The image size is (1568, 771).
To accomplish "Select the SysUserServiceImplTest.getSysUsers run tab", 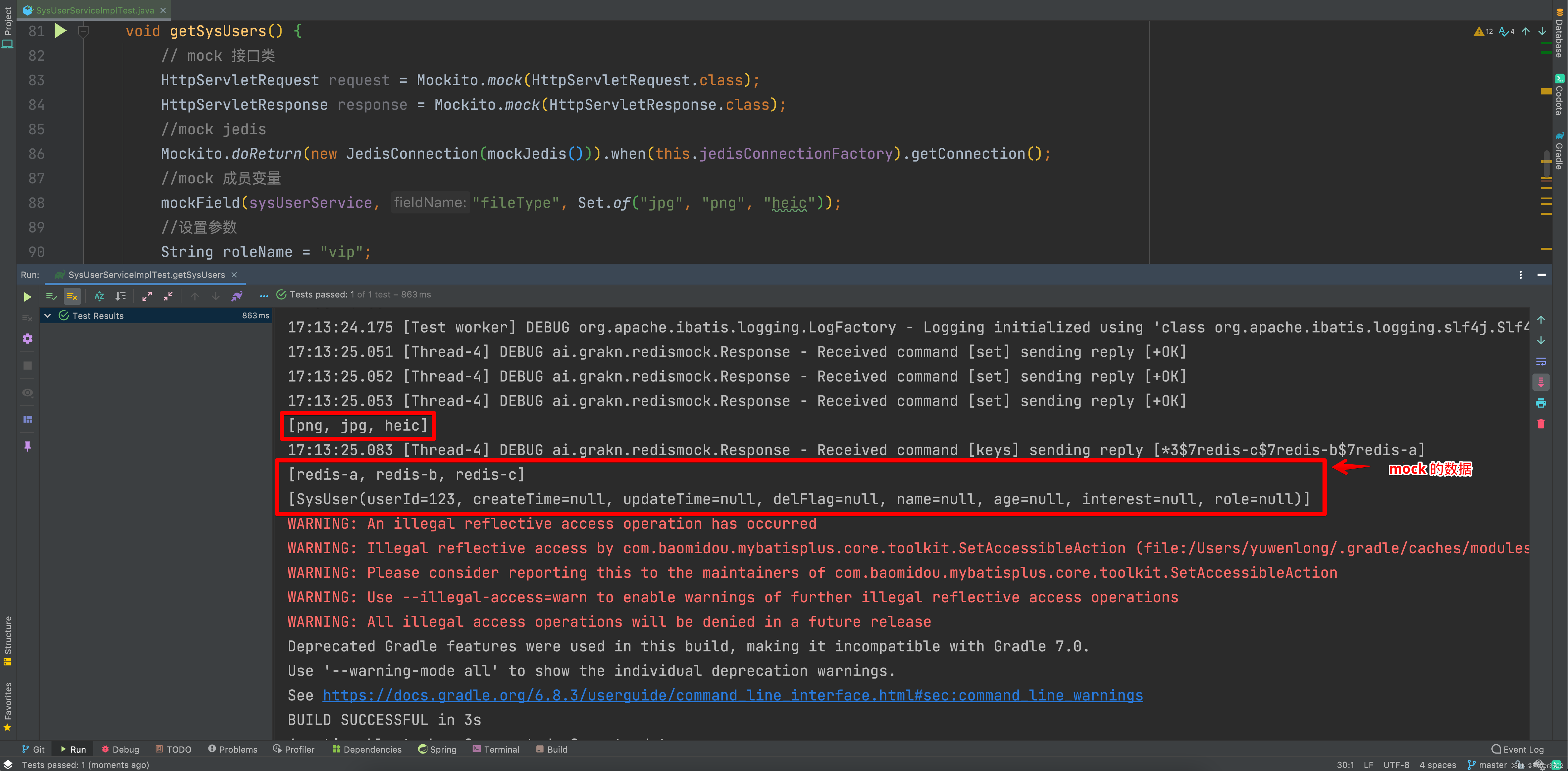I will [146, 275].
